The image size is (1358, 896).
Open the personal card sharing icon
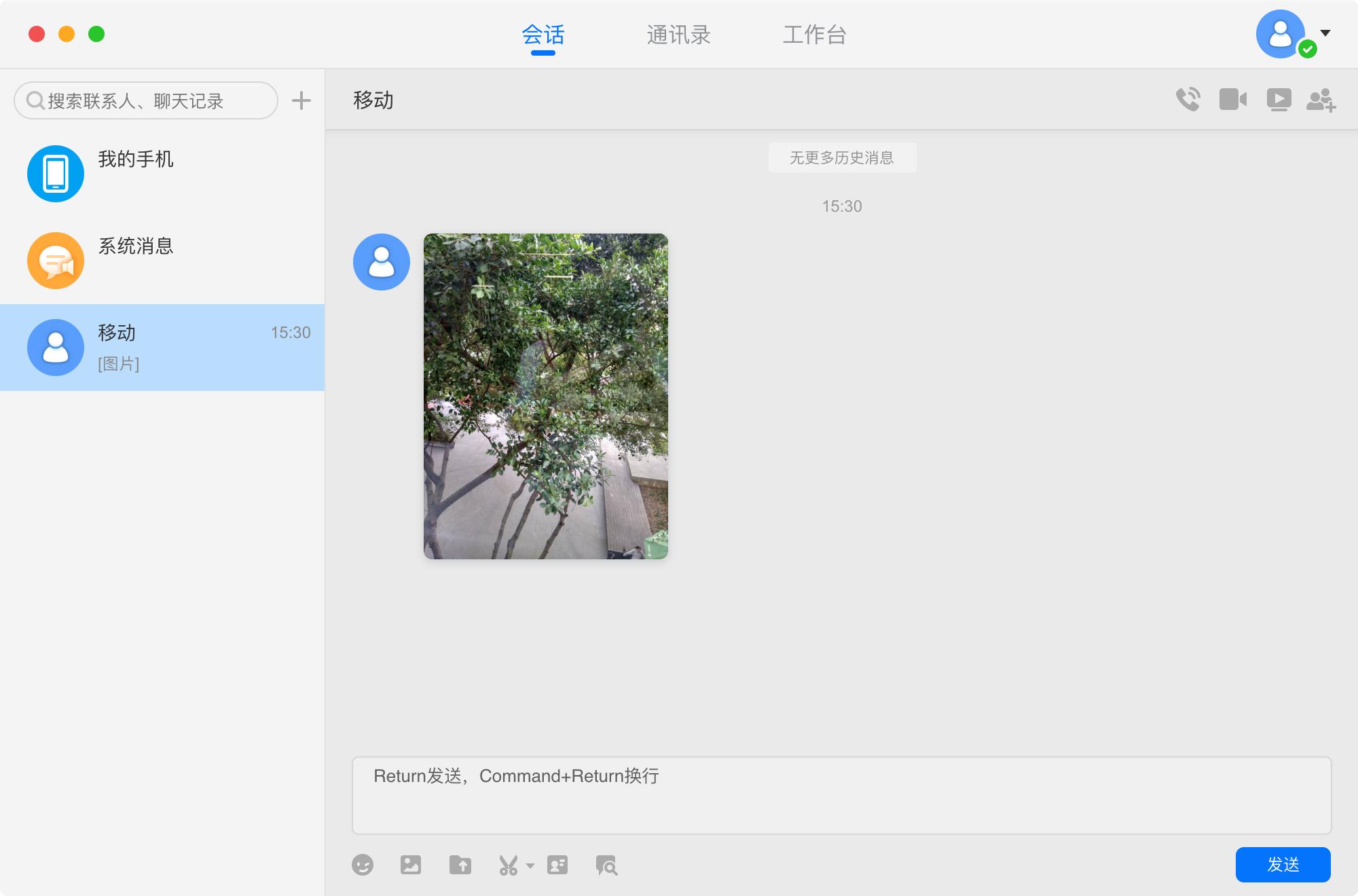click(x=558, y=865)
